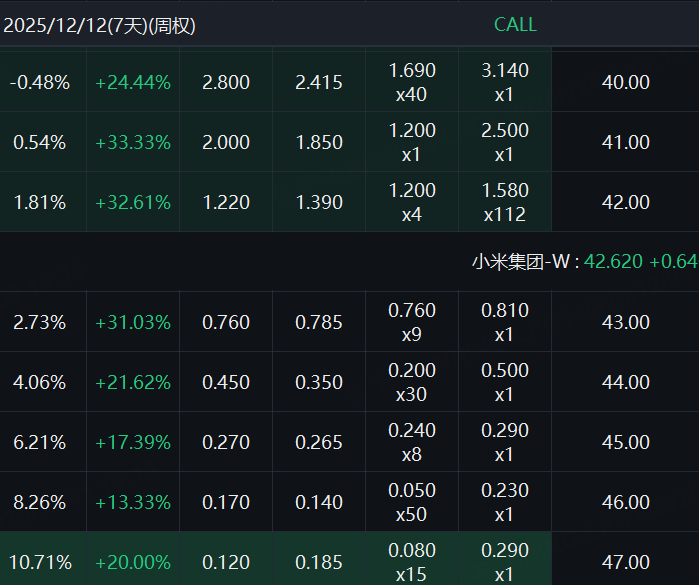Image resolution: width=699 pixels, height=585 pixels.
Task: Select the 46.00 strike price
Action: pyautogui.click(x=626, y=502)
